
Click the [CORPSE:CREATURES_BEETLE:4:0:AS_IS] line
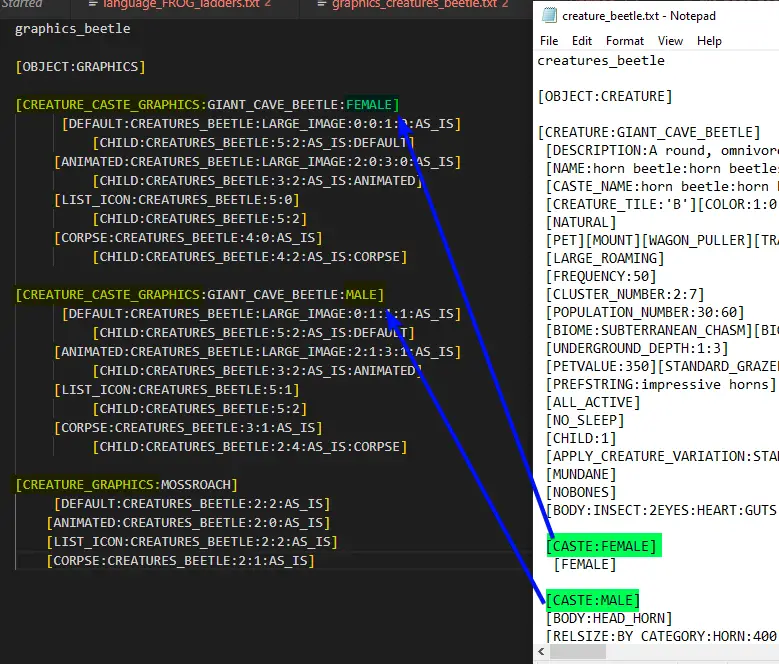click(188, 238)
